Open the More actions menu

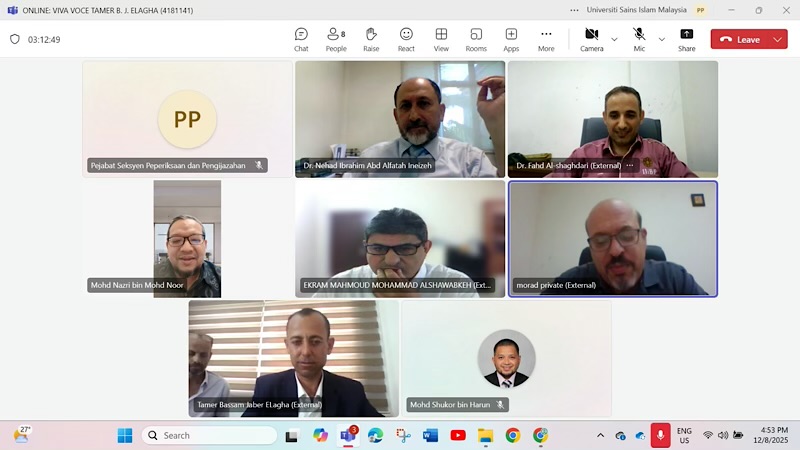tap(546, 39)
